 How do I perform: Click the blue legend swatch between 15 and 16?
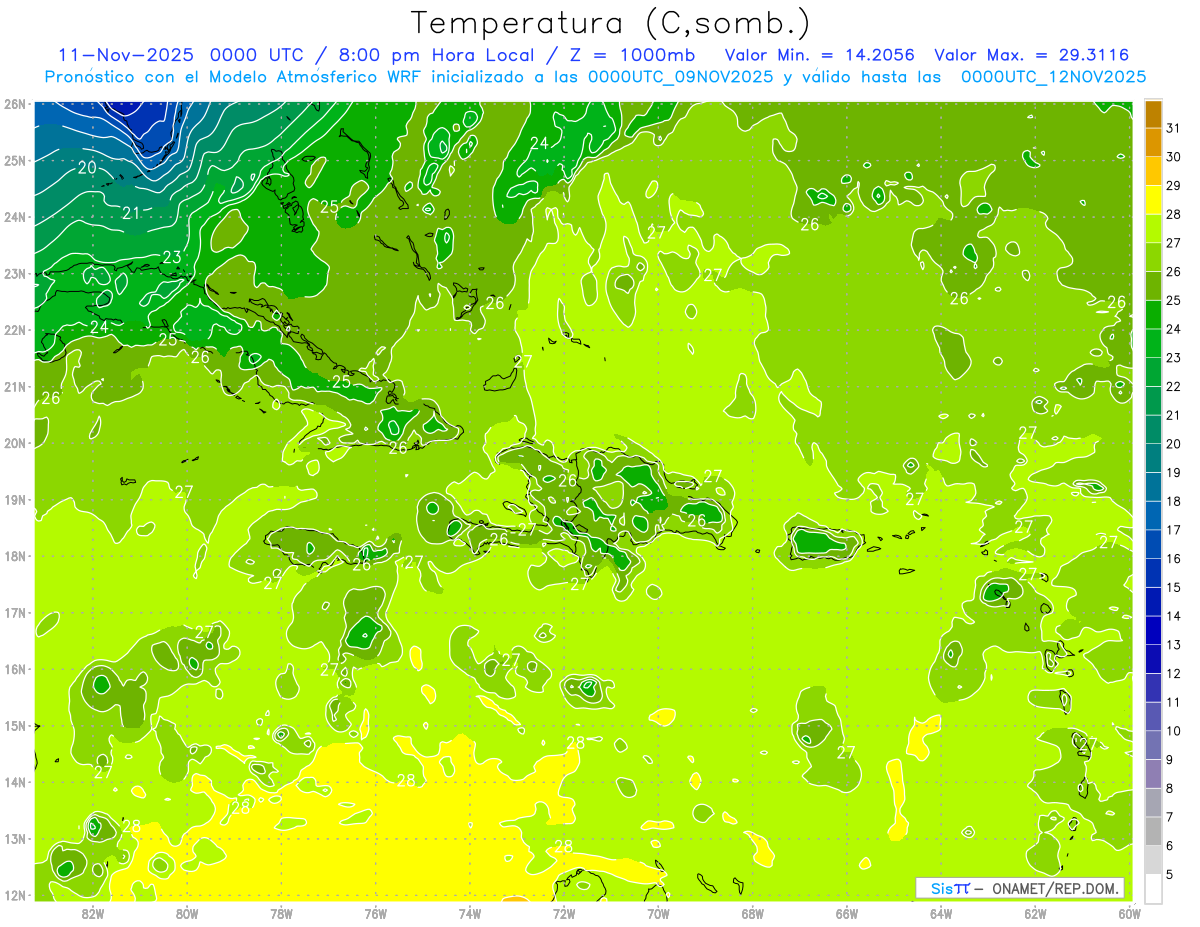[x=1153, y=573]
